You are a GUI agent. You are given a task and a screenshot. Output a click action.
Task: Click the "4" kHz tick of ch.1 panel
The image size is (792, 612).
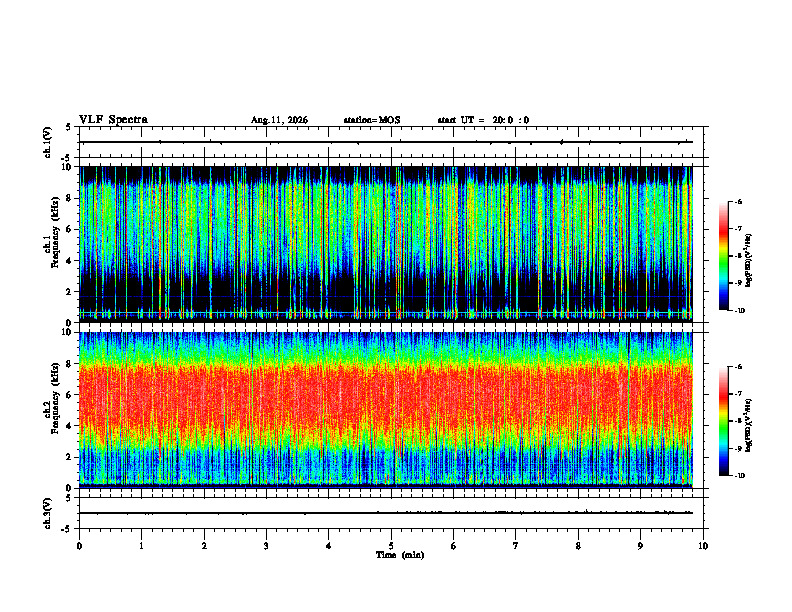[x=71, y=261]
